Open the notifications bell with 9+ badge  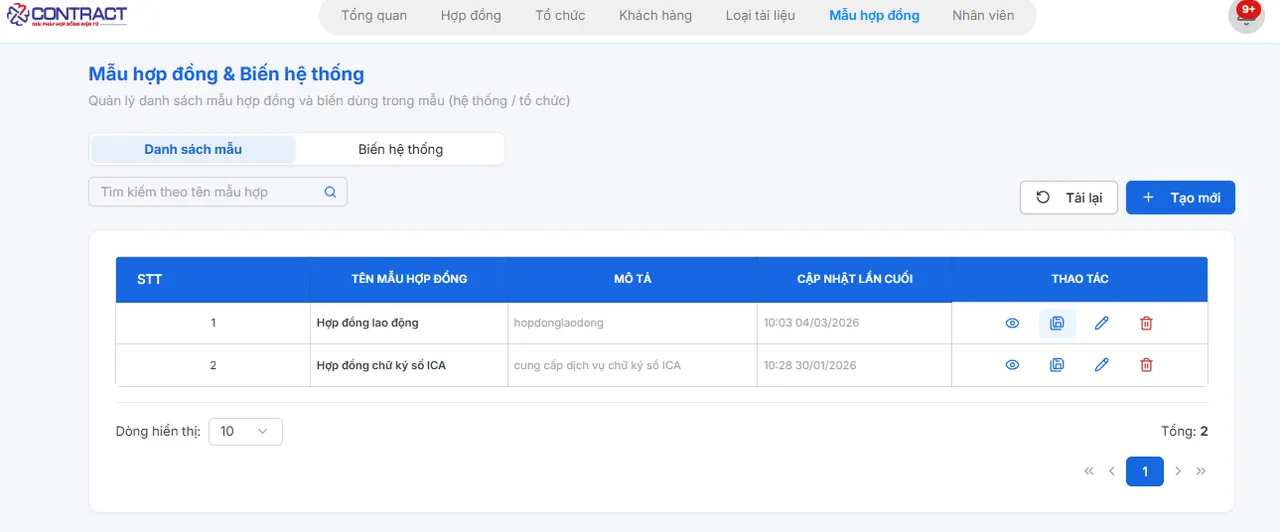1246,16
